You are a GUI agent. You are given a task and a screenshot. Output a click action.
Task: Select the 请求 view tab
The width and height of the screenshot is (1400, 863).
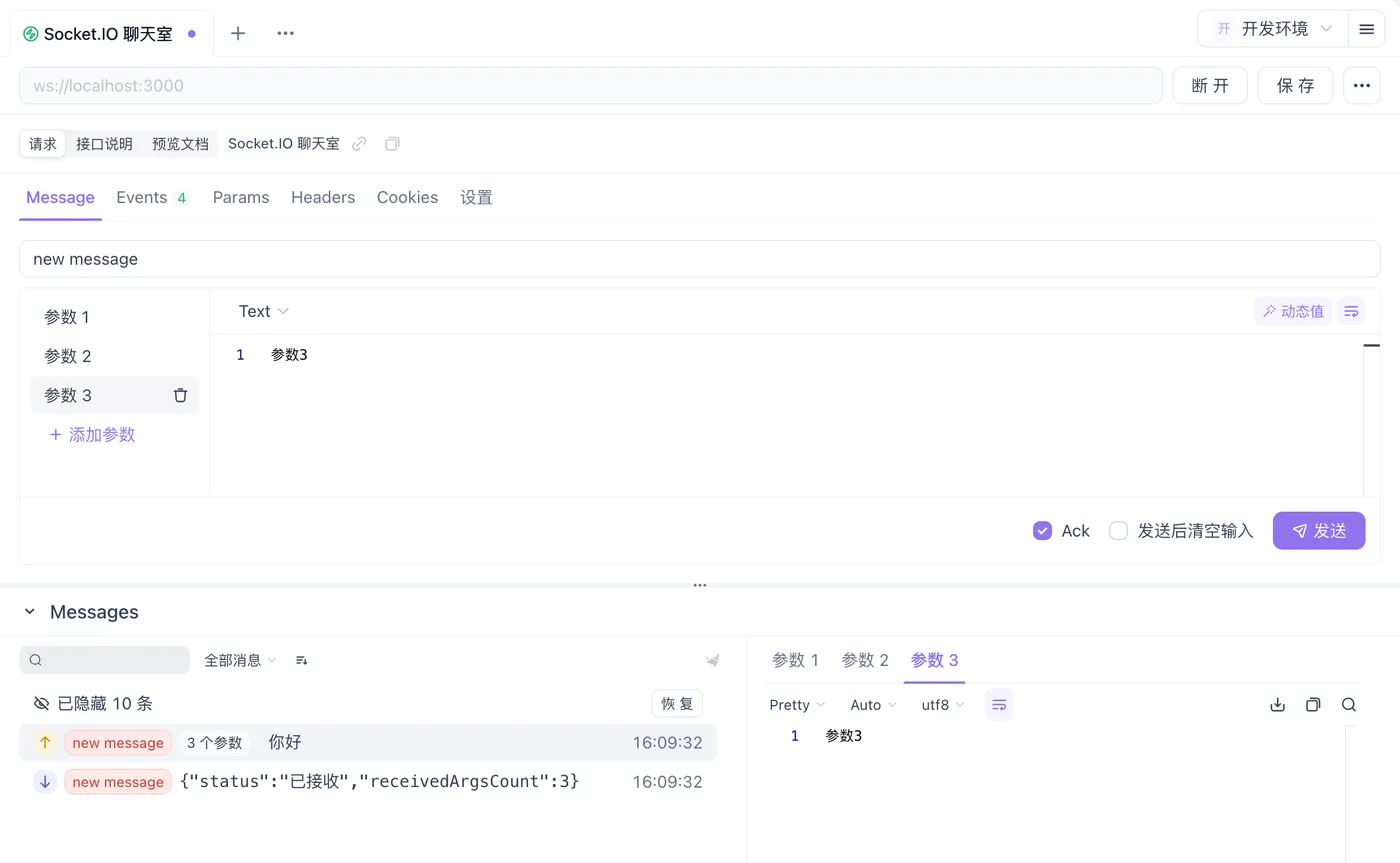[43, 144]
